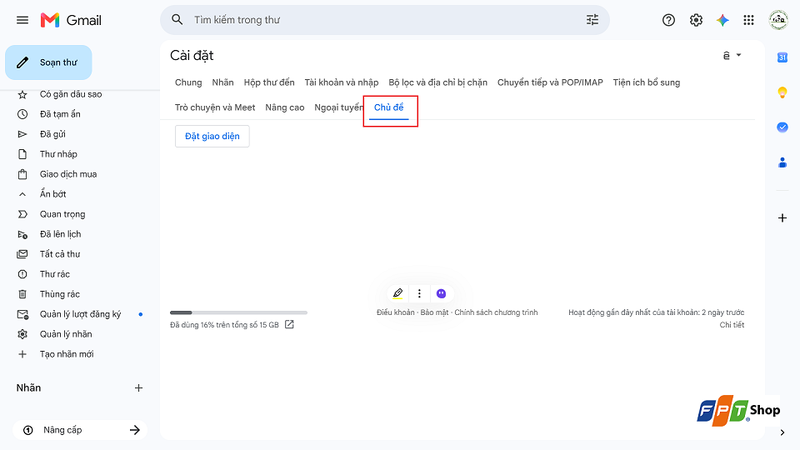Select the Chủ đề tab

389,107
